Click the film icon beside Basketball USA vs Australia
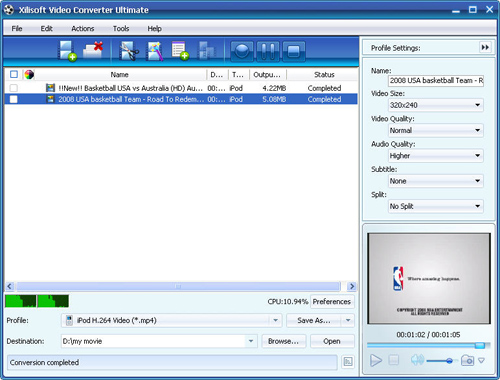 (x=50, y=88)
